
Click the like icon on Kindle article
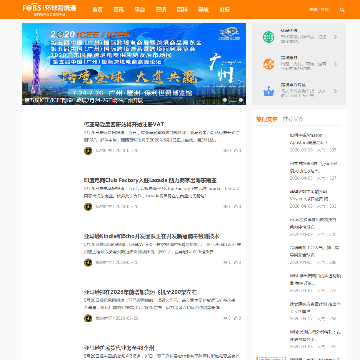(x=236, y=262)
